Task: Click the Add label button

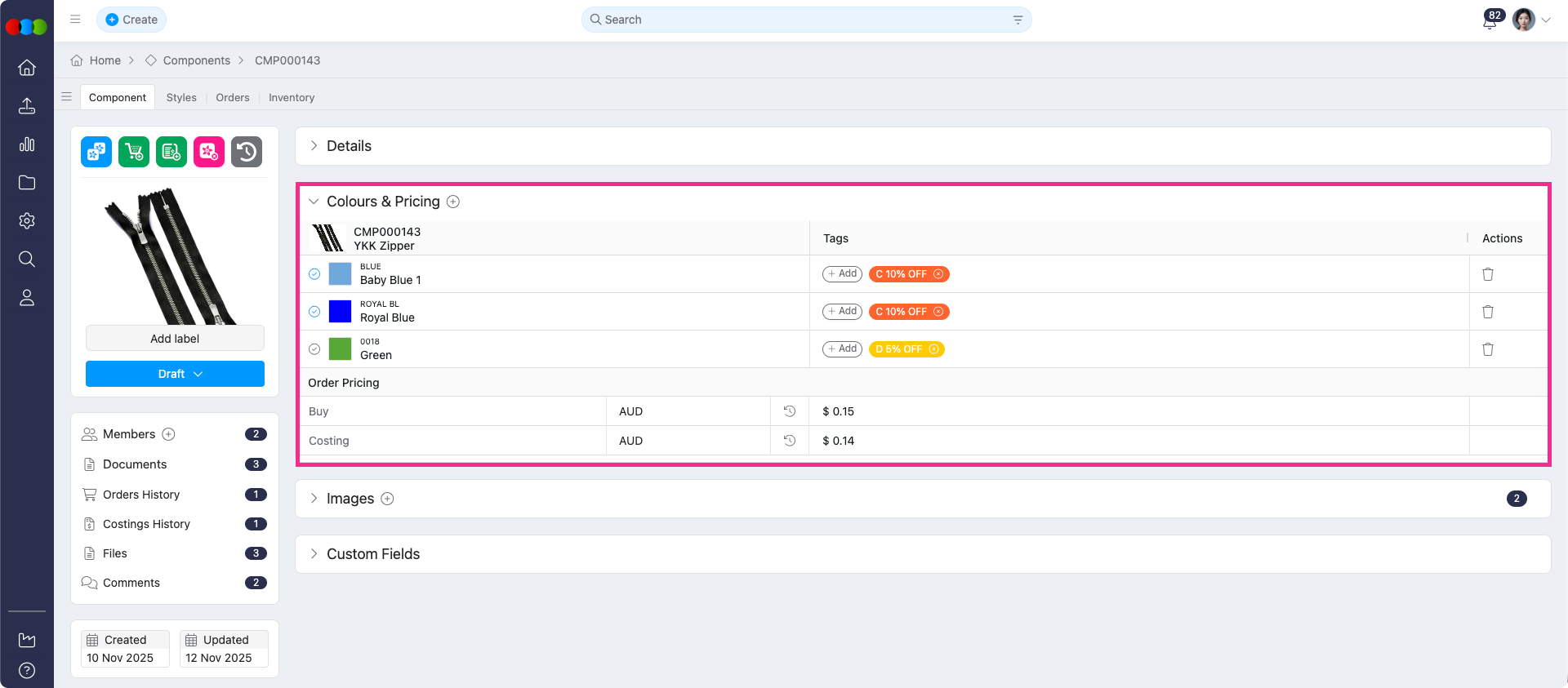Action: [175, 339]
